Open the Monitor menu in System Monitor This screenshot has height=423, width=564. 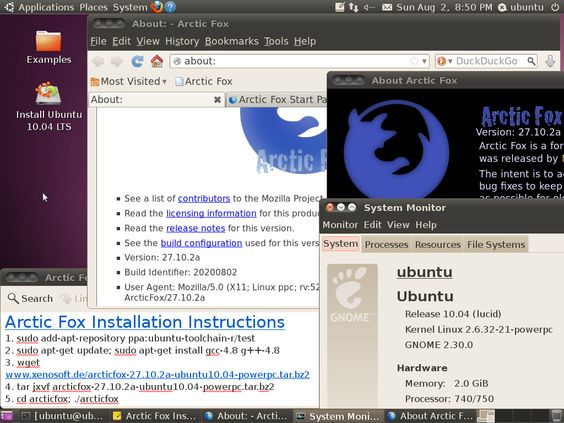(340, 225)
